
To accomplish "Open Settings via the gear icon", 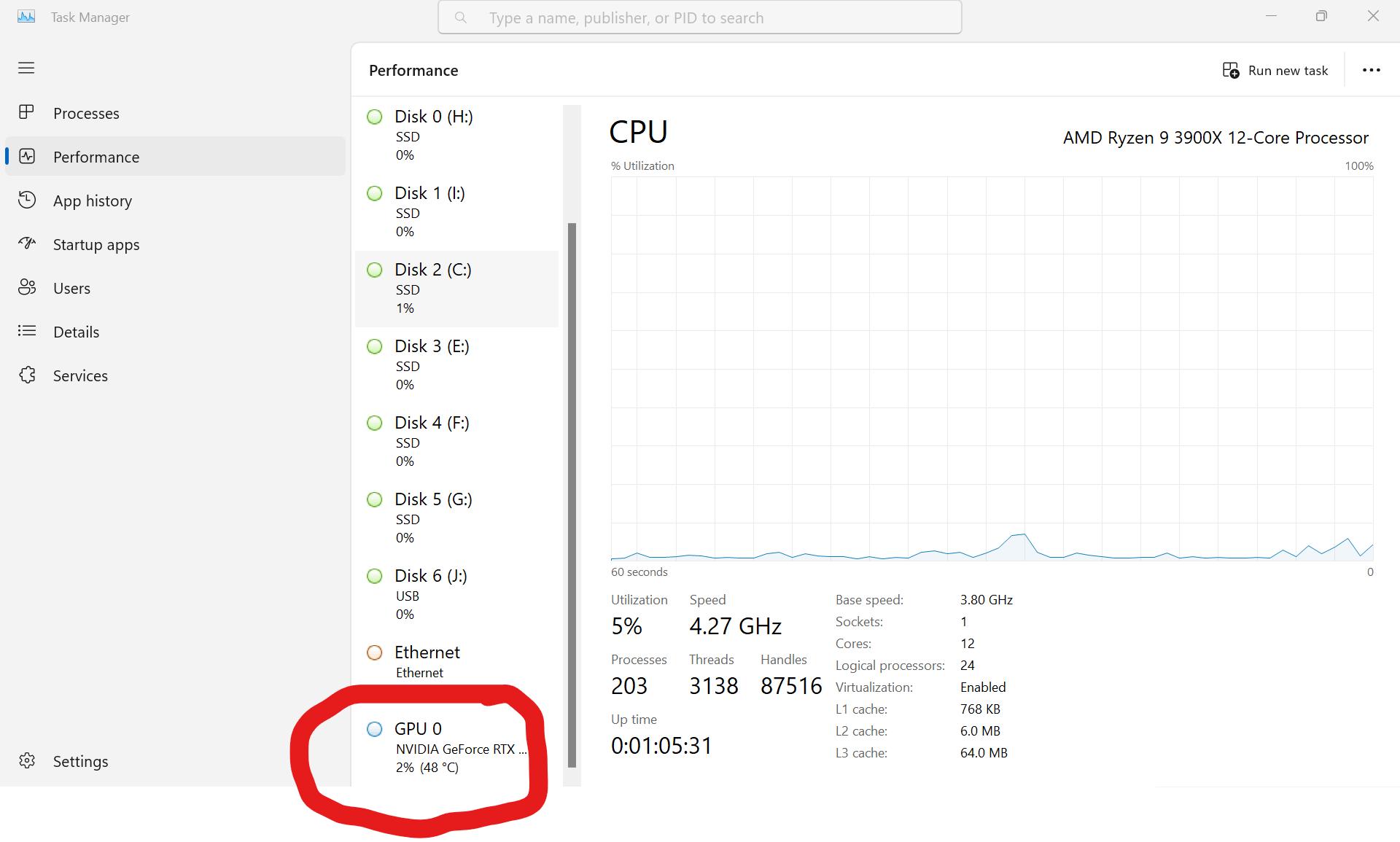I will (x=27, y=760).
